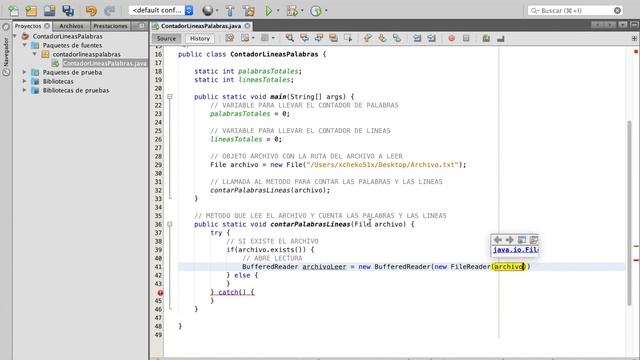The height and width of the screenshot is (360, 640).
Task: Jump to last edit location icon
Action: click(x=230, y=38)
